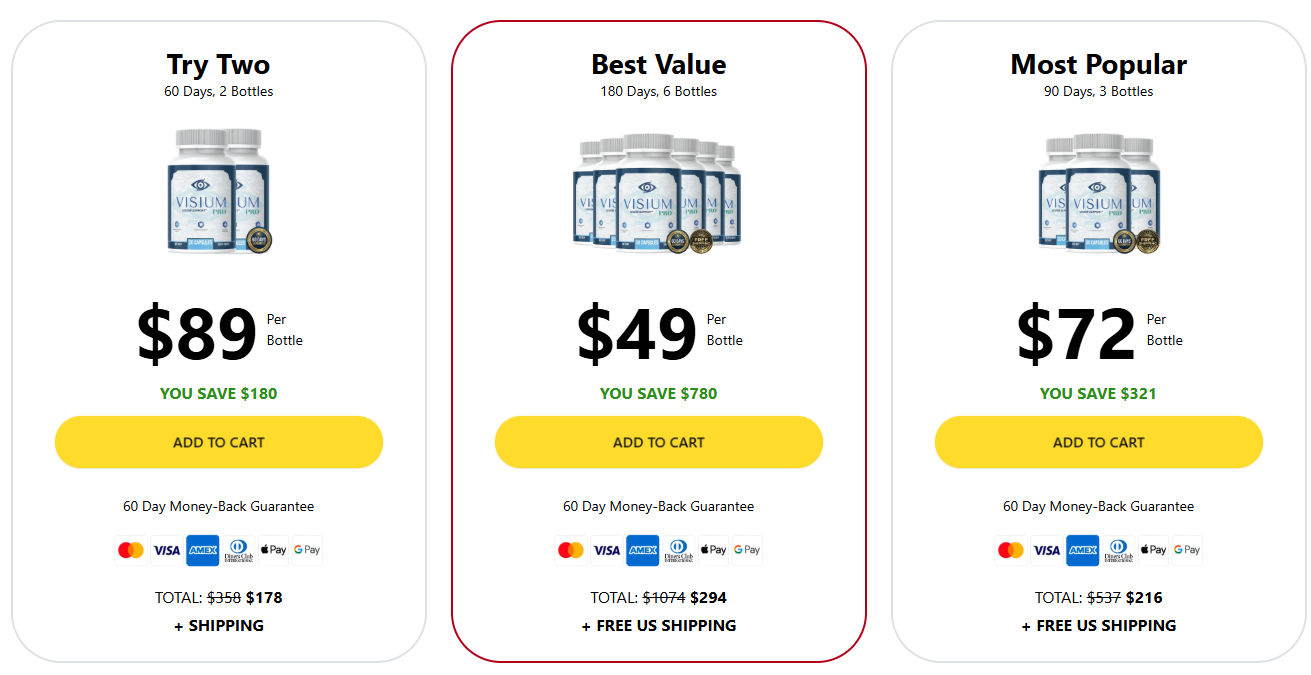Add the 2-bottle Try Two package to cart
The height and width of the screenshot is (675, 1311).
tap(219, 442)
